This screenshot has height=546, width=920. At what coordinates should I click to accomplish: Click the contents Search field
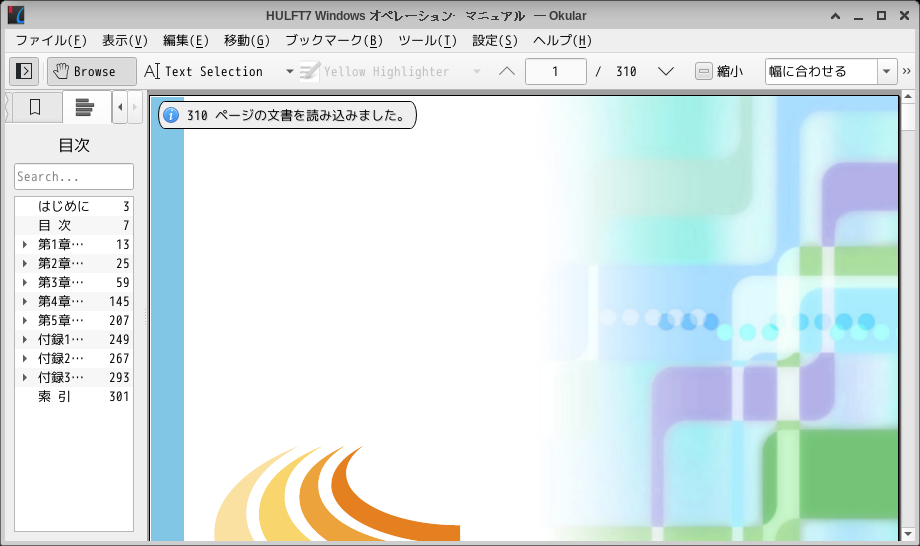(74, 177)
